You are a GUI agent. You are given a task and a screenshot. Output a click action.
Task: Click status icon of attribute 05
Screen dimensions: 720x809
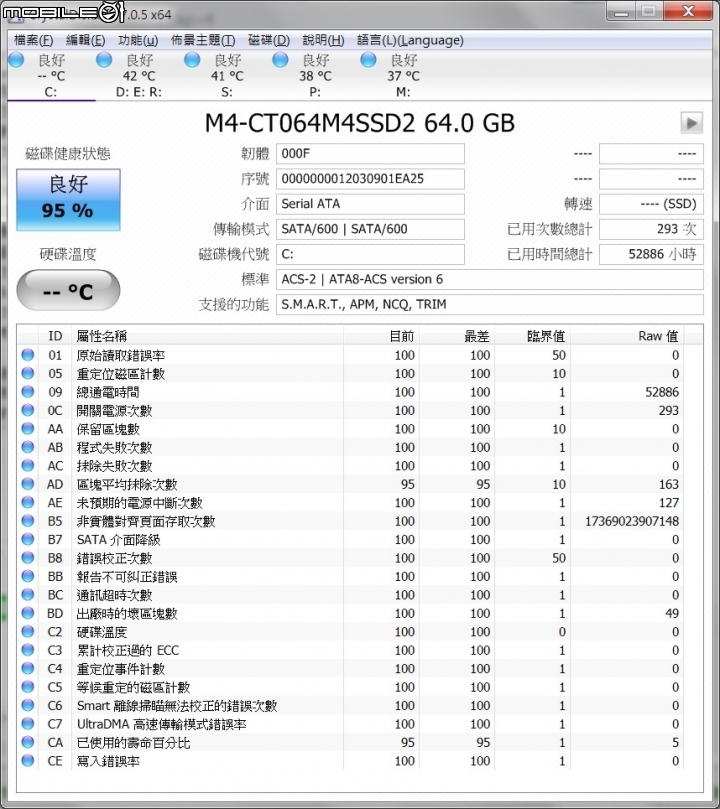28,374
